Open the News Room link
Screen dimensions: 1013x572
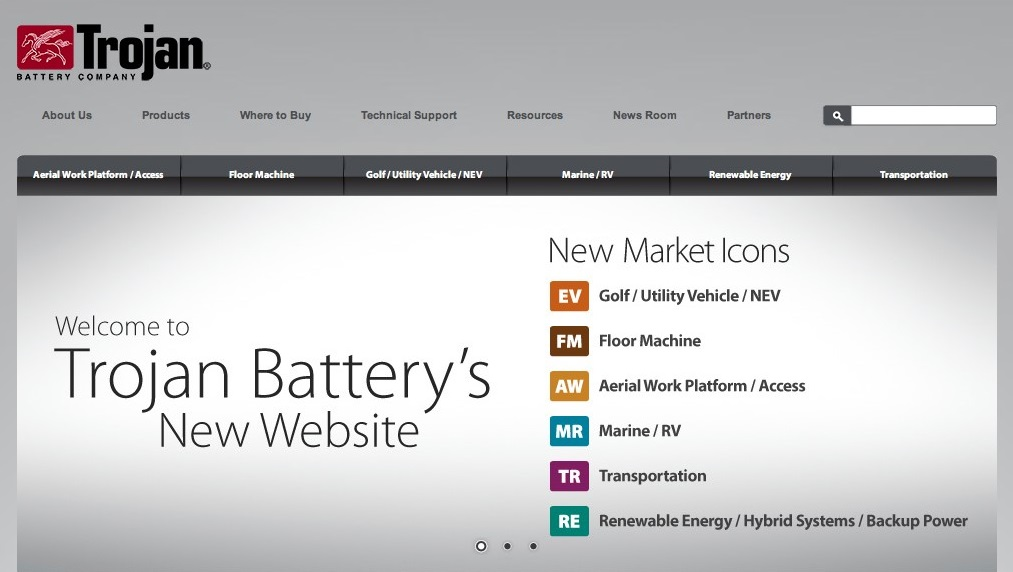point(644,115)
